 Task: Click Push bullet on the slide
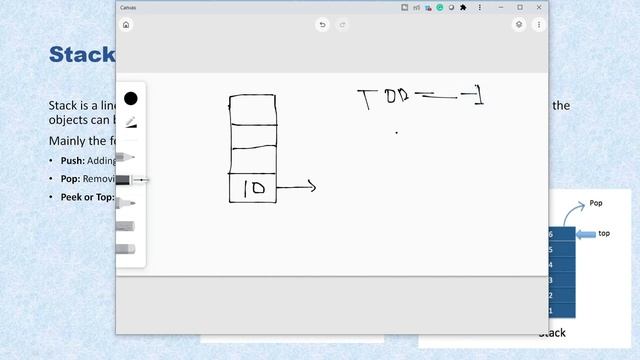(88, 161)
